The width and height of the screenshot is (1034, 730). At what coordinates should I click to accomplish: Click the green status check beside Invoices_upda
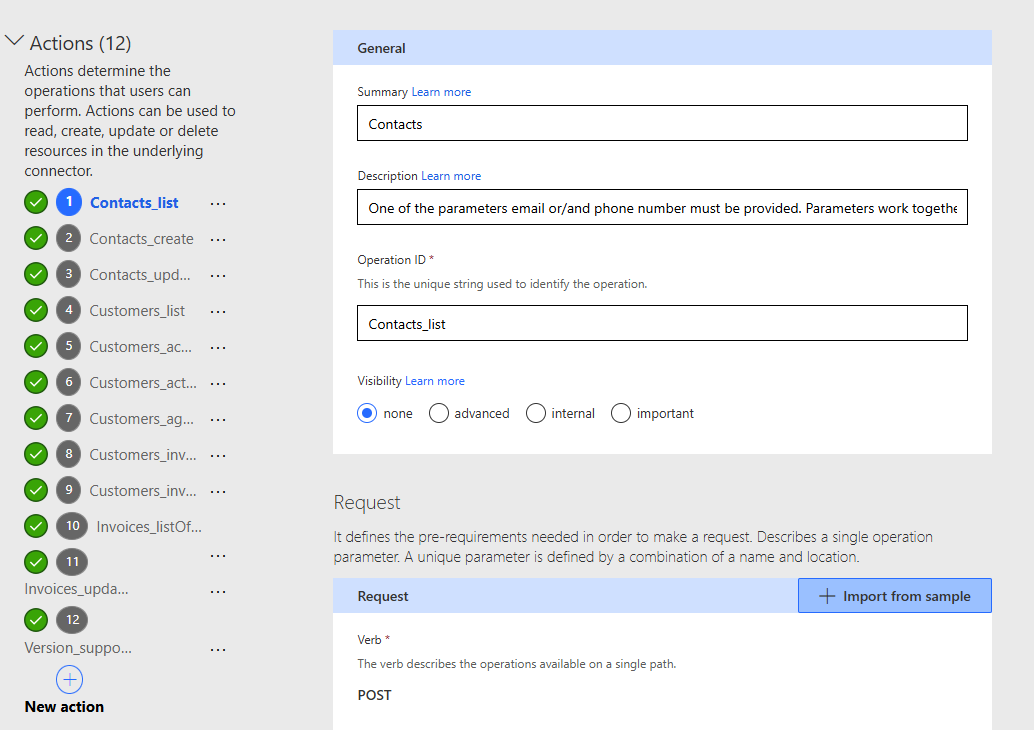click(x=35, y=562)
